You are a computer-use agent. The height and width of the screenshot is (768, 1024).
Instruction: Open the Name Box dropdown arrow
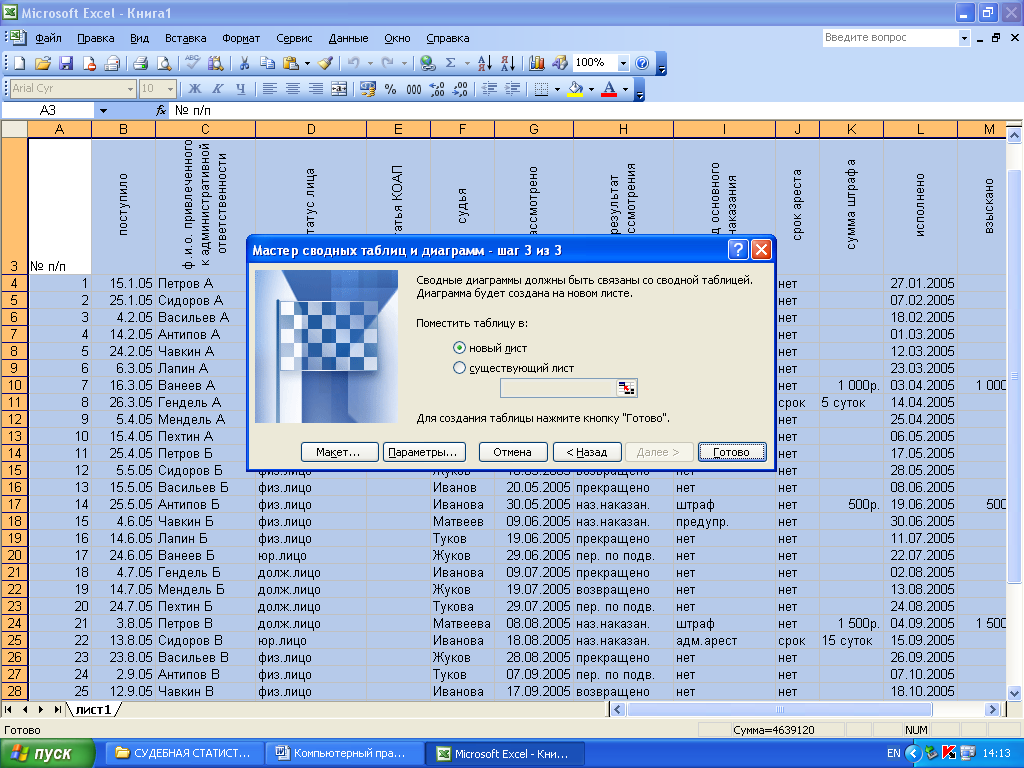tap(103, 110)
